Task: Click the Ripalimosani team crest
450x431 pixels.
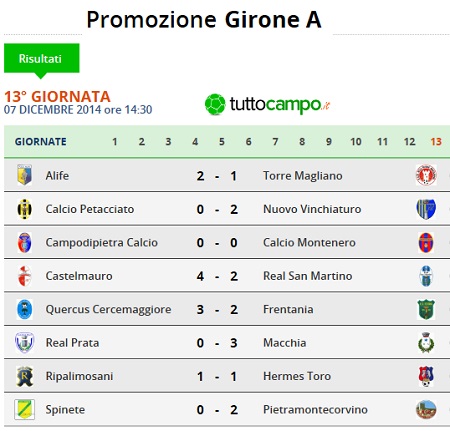Action: (x=25, y=376)
